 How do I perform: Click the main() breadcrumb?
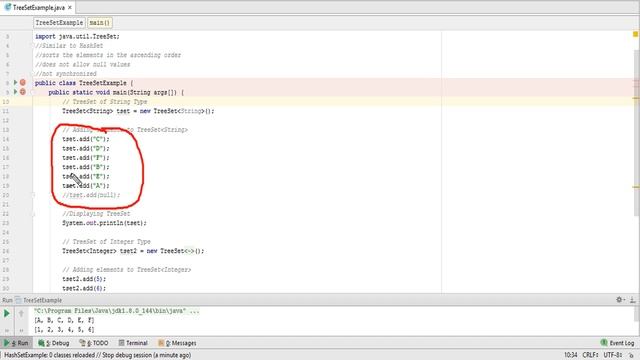100,23
